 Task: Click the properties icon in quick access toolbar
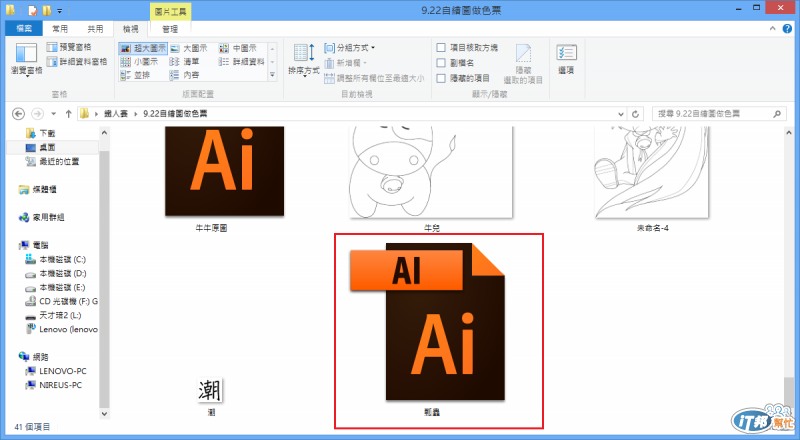click(33, 10)
